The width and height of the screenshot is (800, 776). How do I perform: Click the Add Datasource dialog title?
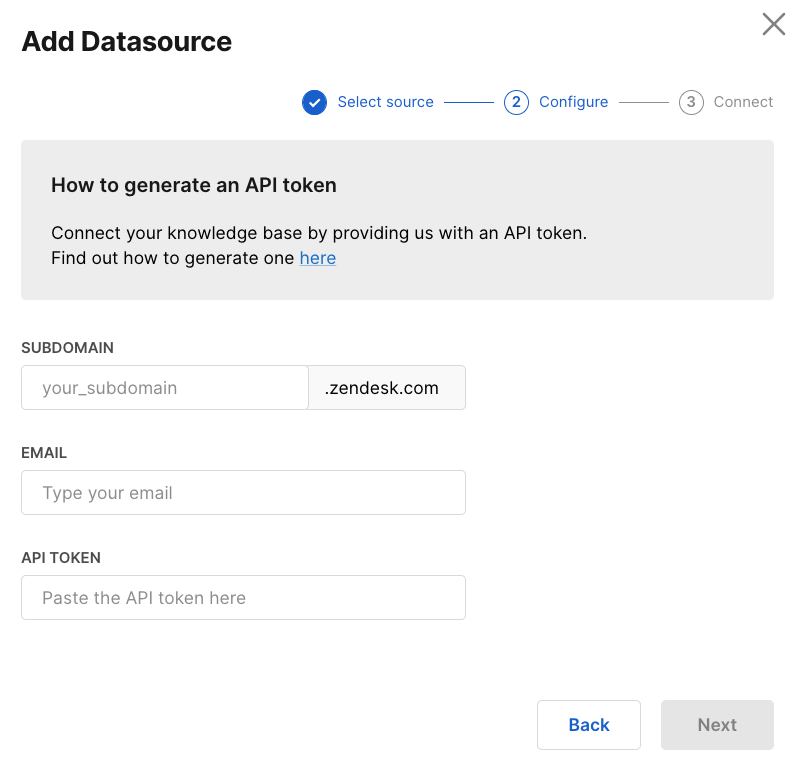click(x=127, y=42)
